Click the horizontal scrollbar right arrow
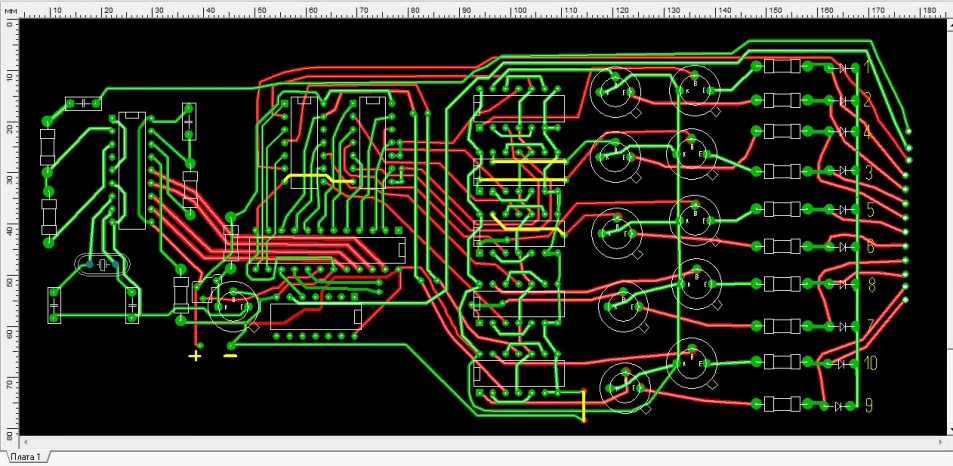Screen dimensions: 953x466 pos(940,442)
